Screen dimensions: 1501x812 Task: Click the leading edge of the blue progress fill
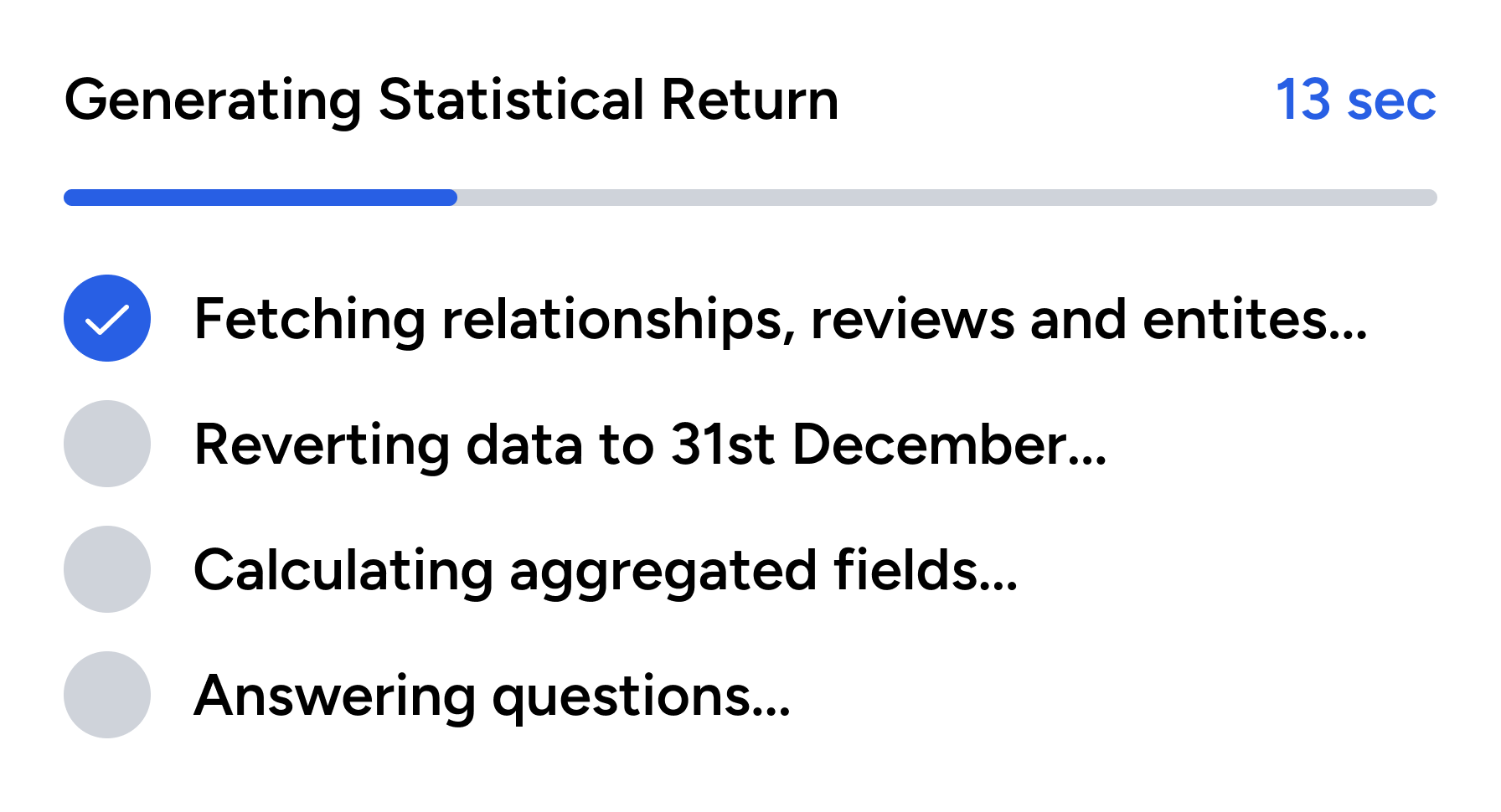click(452, 198)
